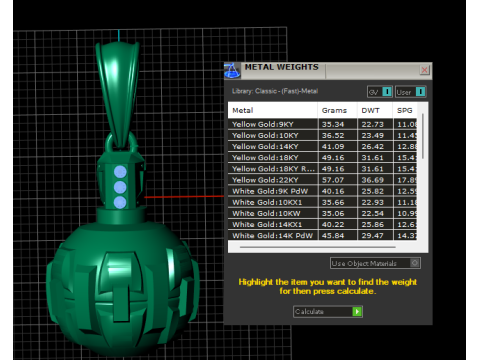The height and width of the screenshot is (360, 480).
Task: Select the Yellow Gold:14KY row
Action: coord(322,146)
